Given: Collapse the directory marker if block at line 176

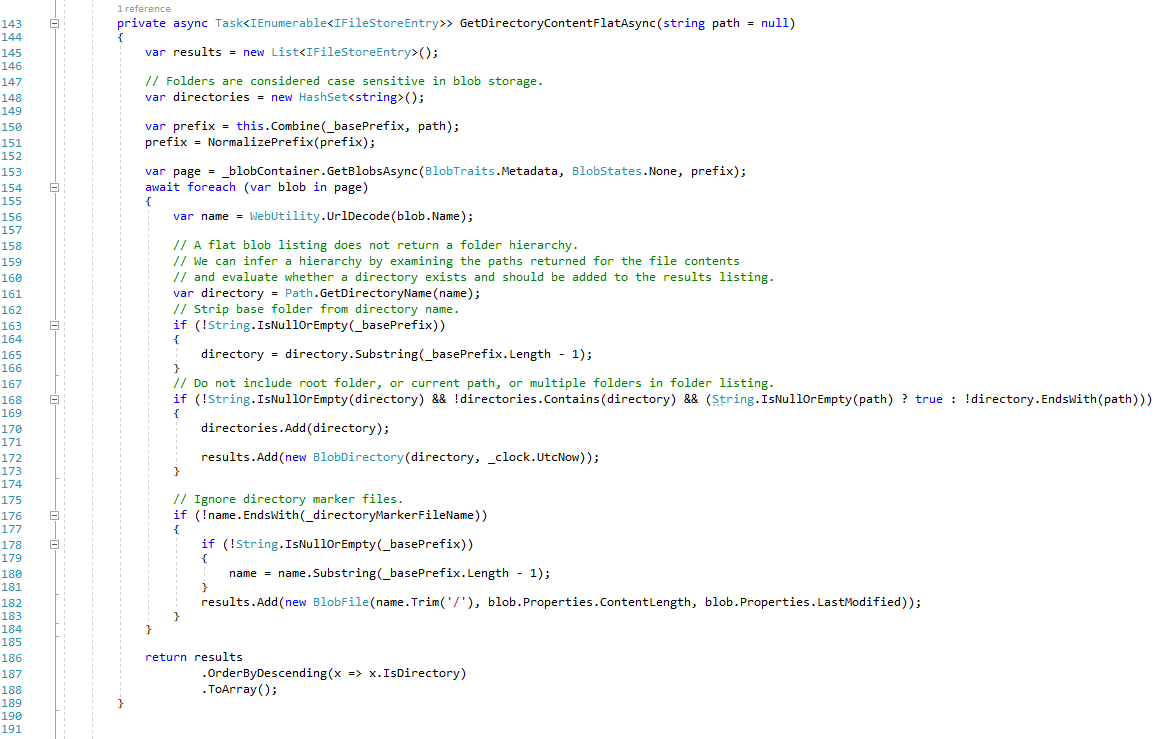Looking at the screenshot, I should click(x=54, y=515).
